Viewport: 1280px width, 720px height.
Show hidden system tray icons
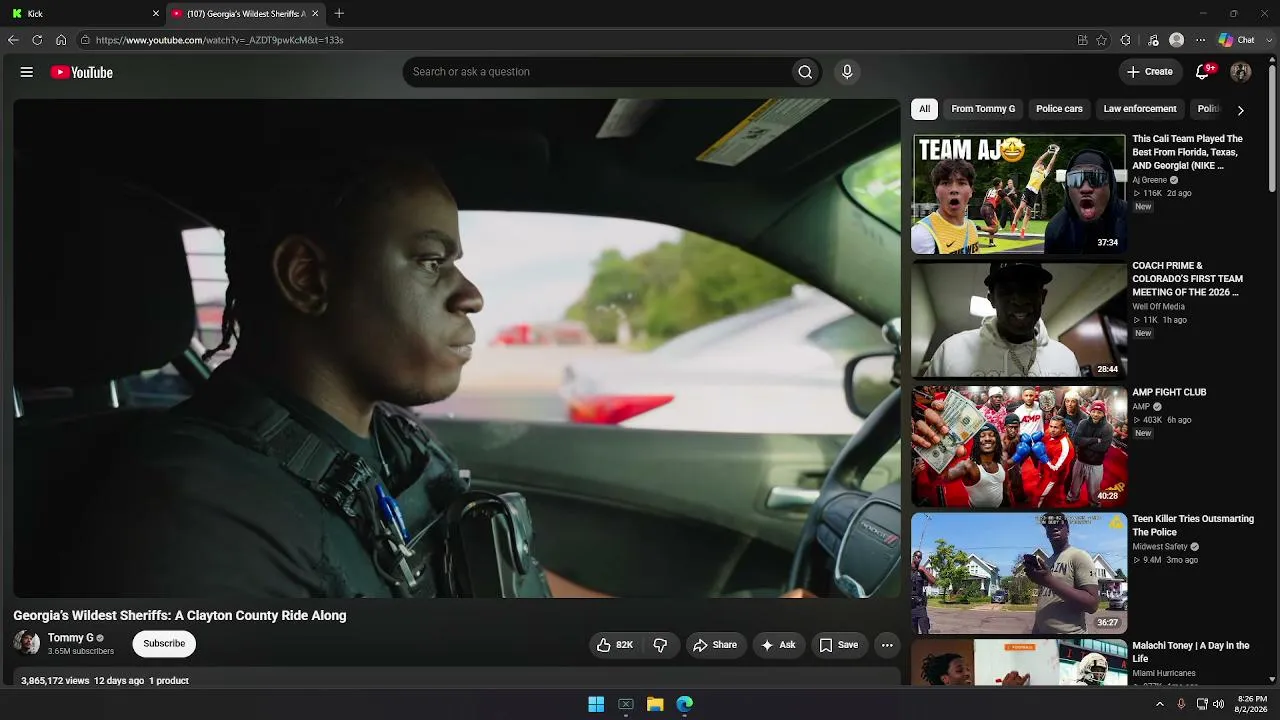point(1160,704)
